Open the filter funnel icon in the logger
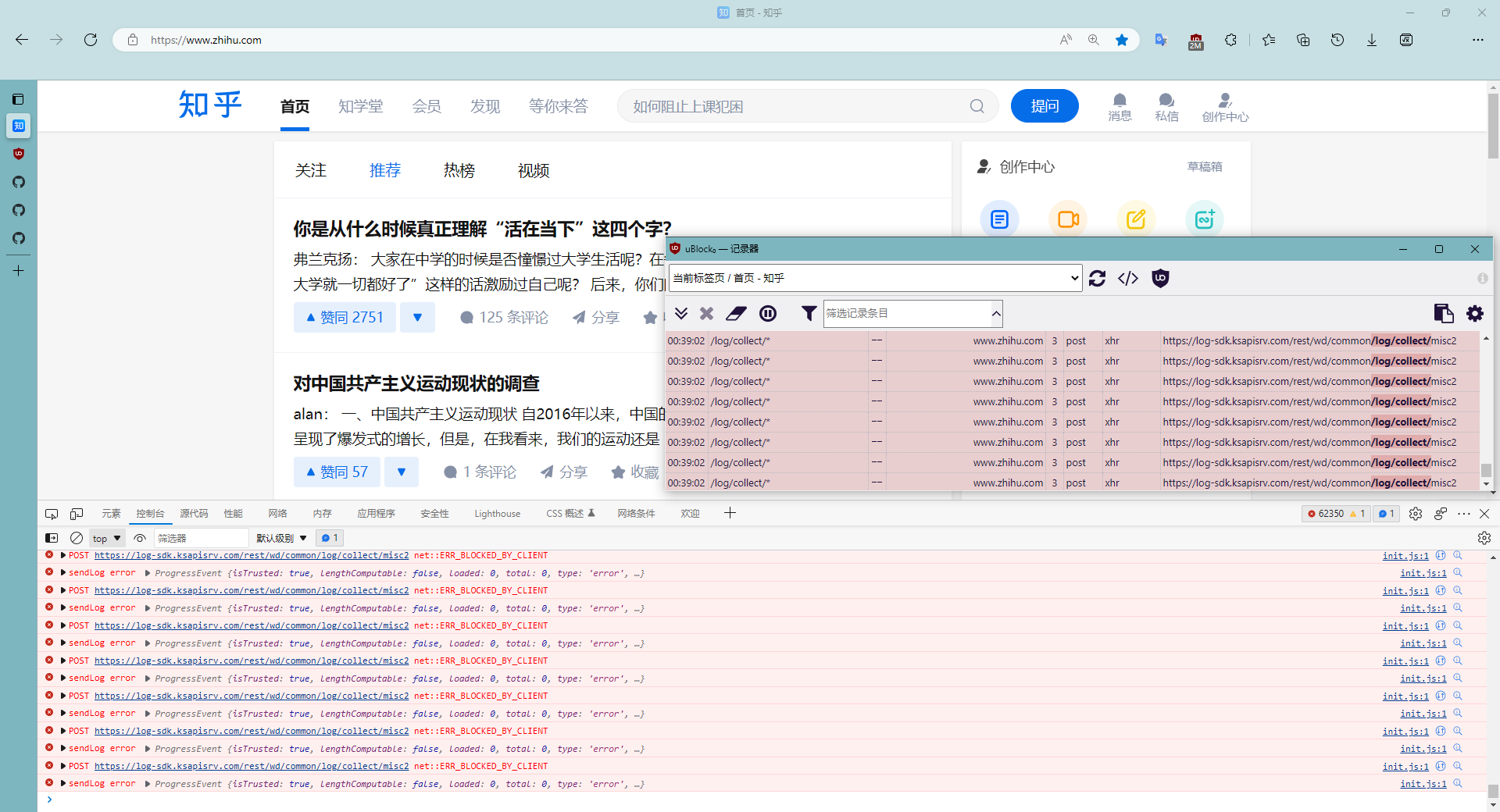 click(808, 313)
